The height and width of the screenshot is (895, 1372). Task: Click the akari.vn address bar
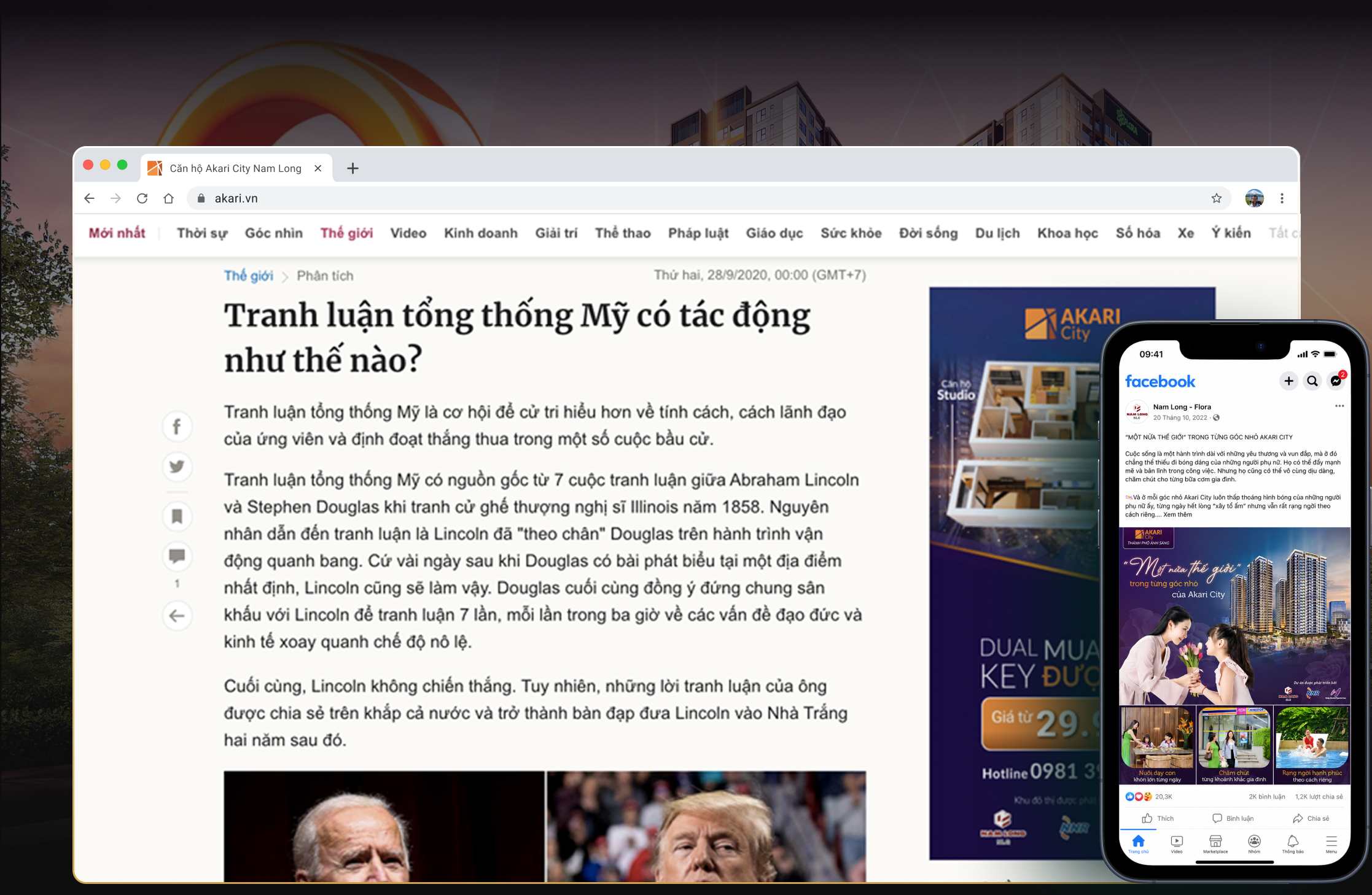(x=709, y=198)
